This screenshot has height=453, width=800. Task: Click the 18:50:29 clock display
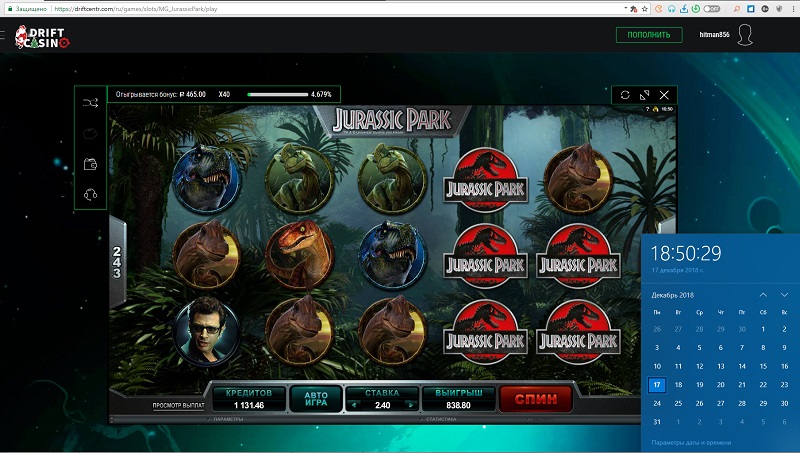(686, 254)
